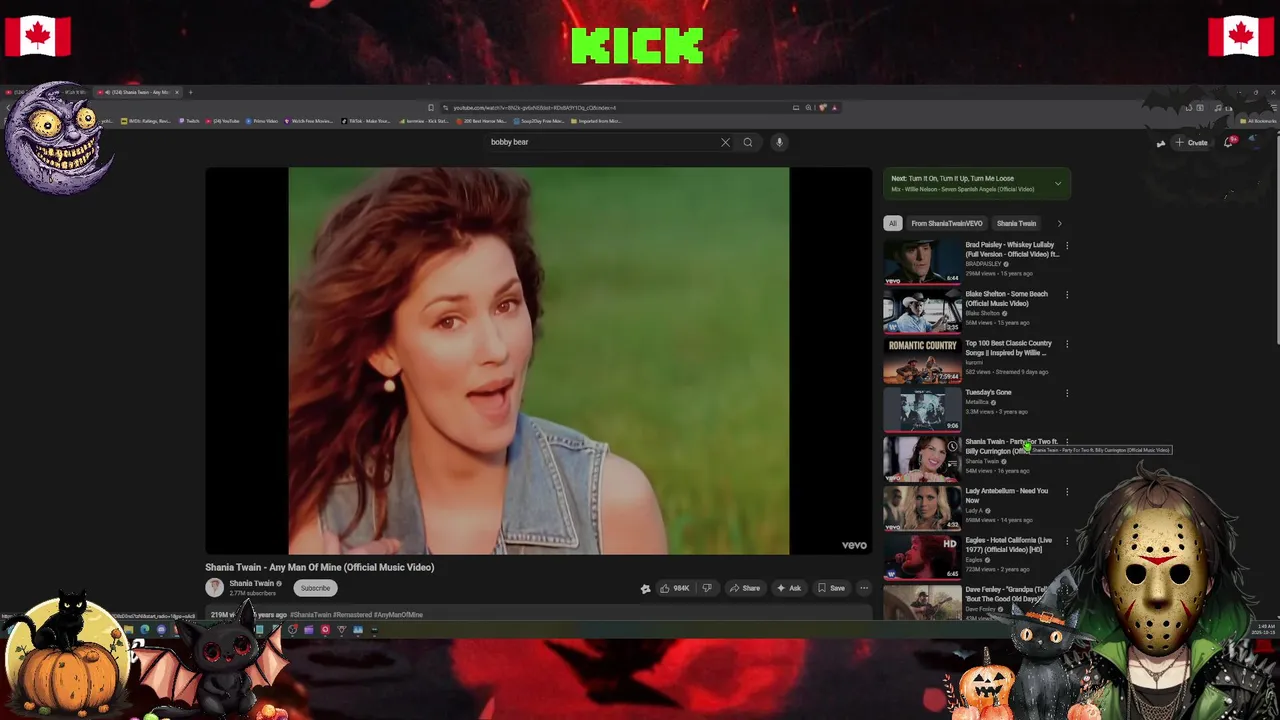Open Dave Fenley Grandpa video thumbnail
Screen dimensions: 1280x720
point(922,603)
